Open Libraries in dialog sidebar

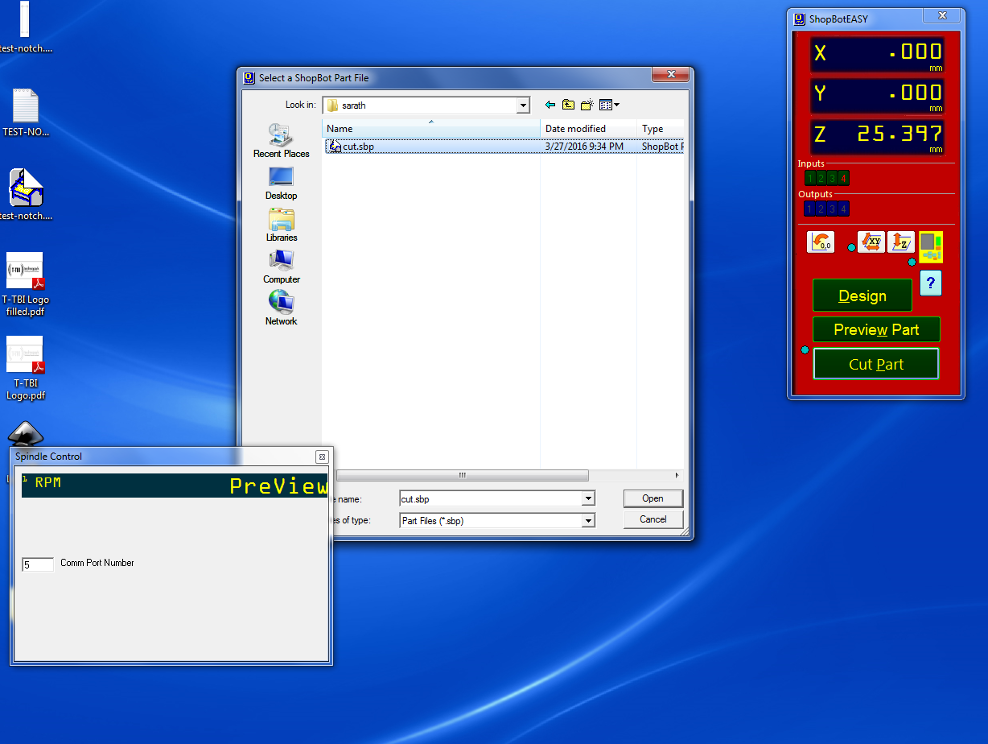[x=281, y=226]
